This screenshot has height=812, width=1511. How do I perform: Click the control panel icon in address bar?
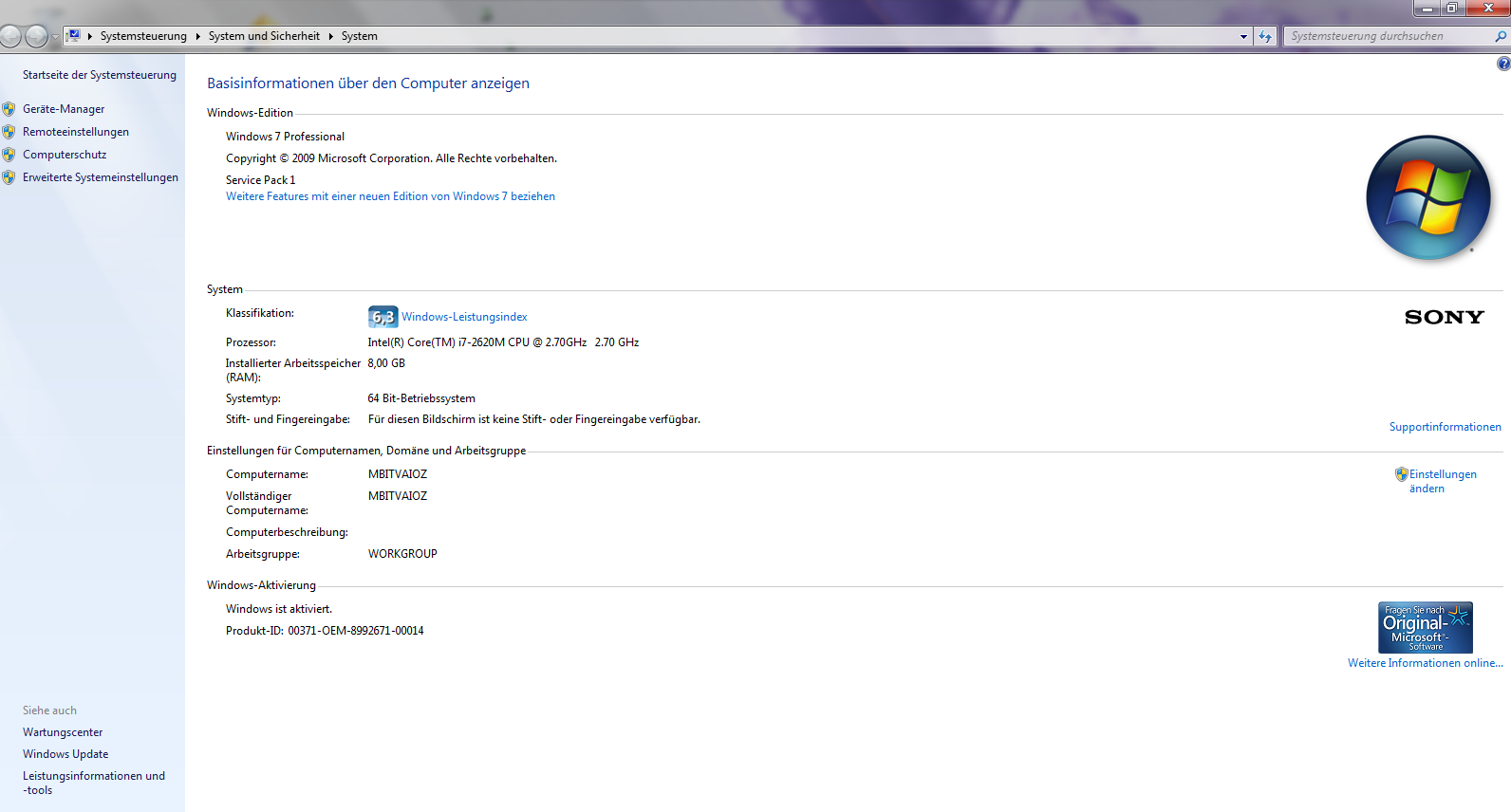pyautogui.click(x=73, y=36)
